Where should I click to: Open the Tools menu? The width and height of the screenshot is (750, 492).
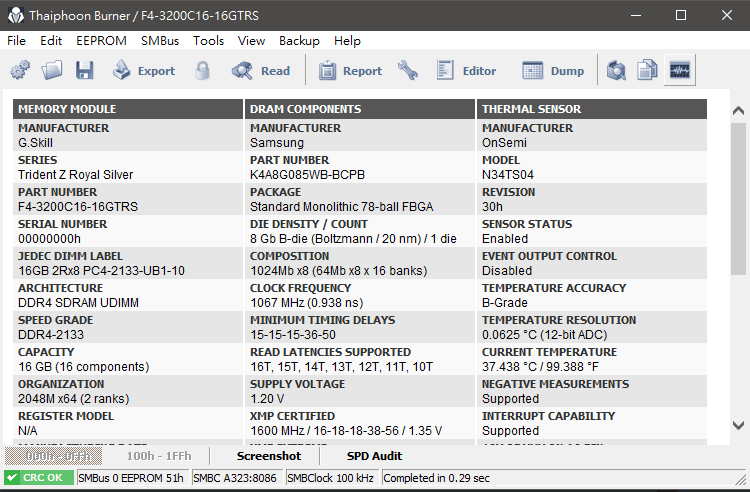(x=209, y=41)
